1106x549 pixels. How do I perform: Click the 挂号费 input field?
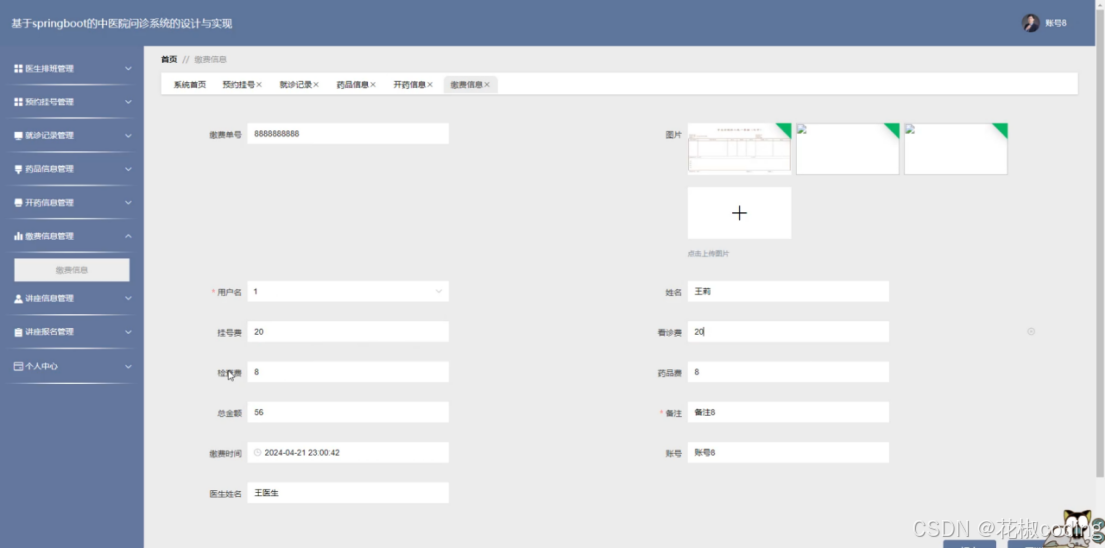[x=348, y=332]
